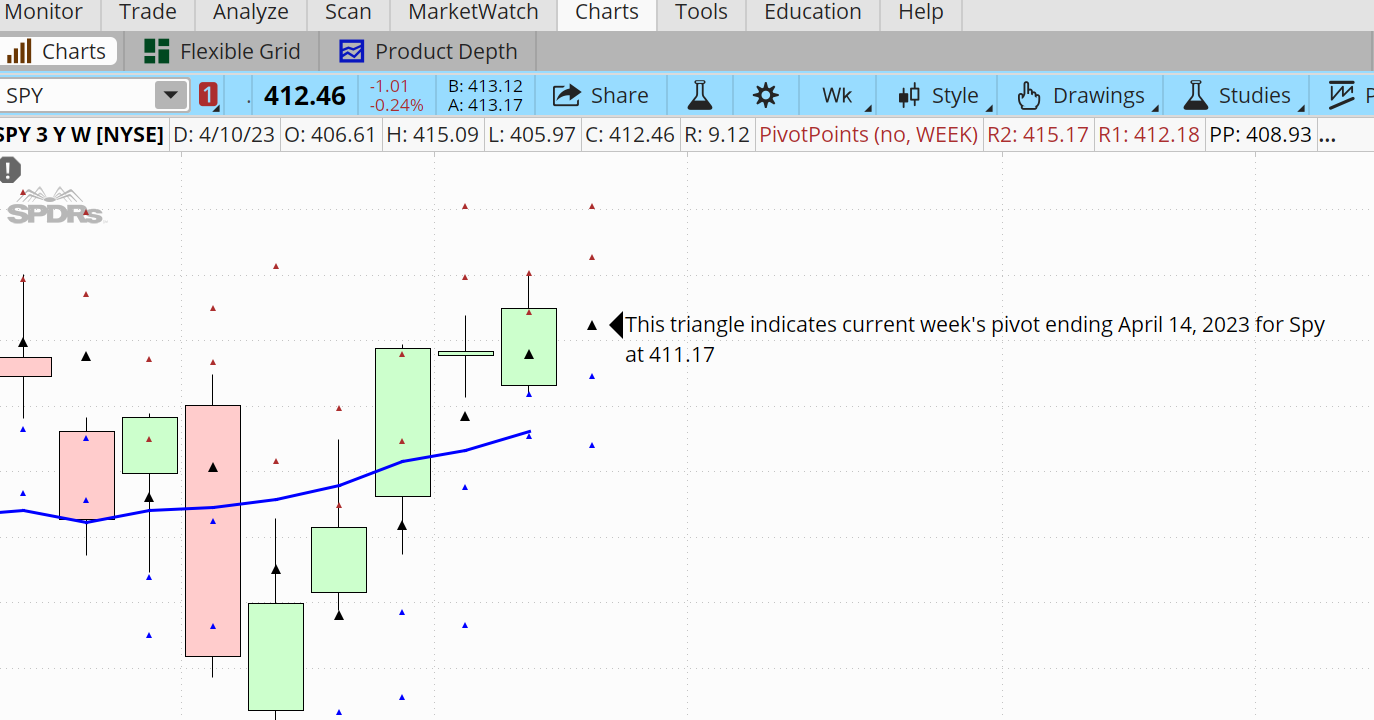Screen dimensions: 1374x720
Task: Click the exclamation alert icon on chart
Action: [x=10, y=171]
